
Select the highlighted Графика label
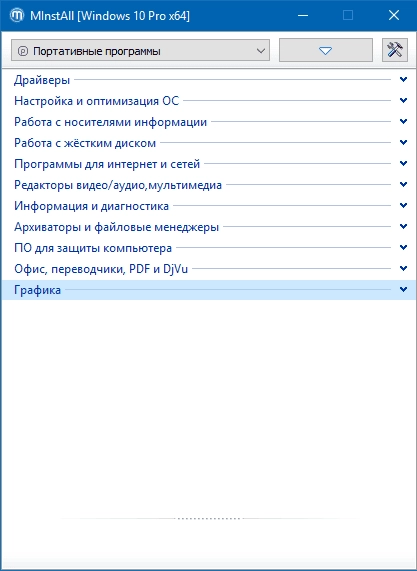[x=38, y=290]
